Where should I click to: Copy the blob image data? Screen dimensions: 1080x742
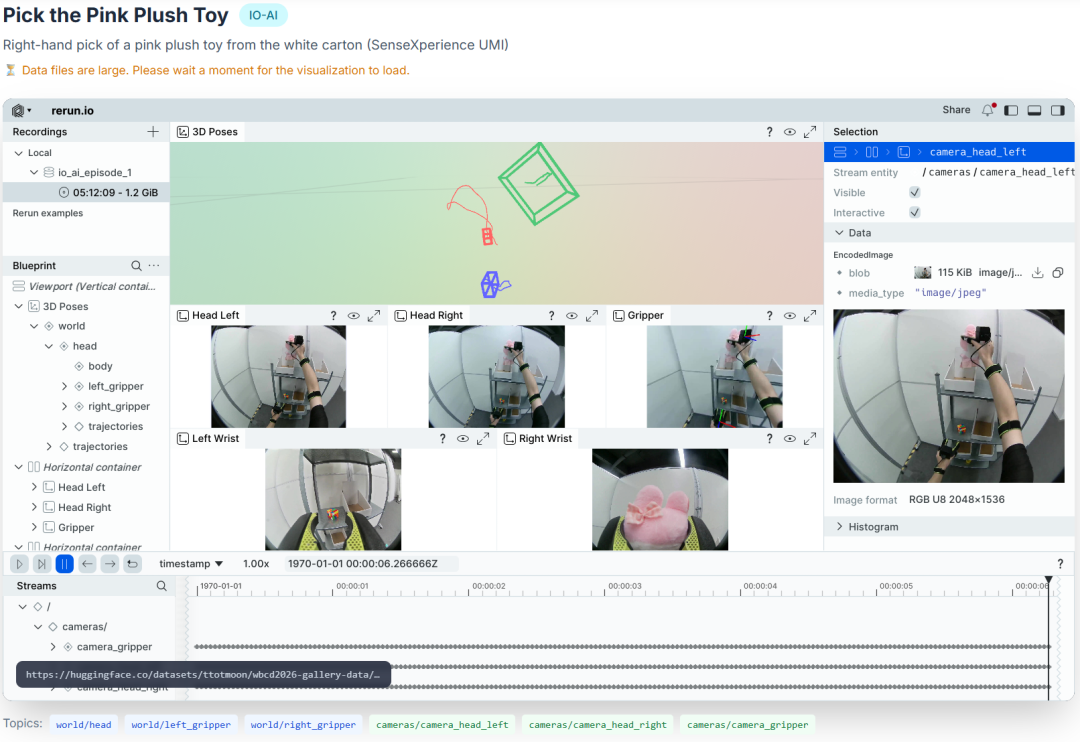pos(1058,273)
